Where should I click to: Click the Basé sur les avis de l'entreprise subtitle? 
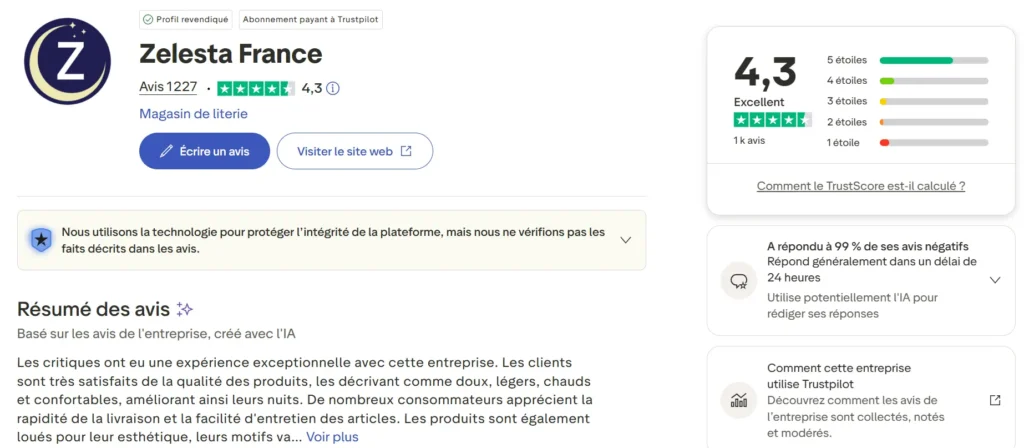click(x=157, y=334)
